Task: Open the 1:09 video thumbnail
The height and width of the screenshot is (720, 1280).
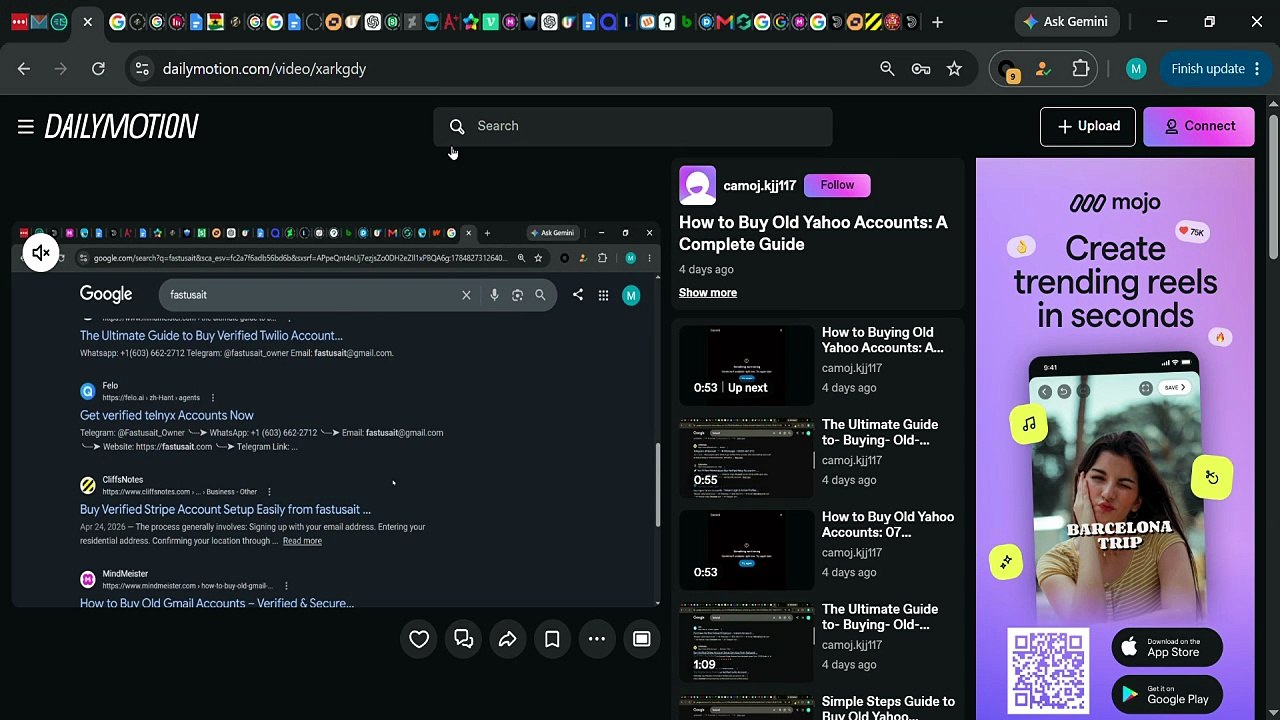Action: tap(746, 641)
